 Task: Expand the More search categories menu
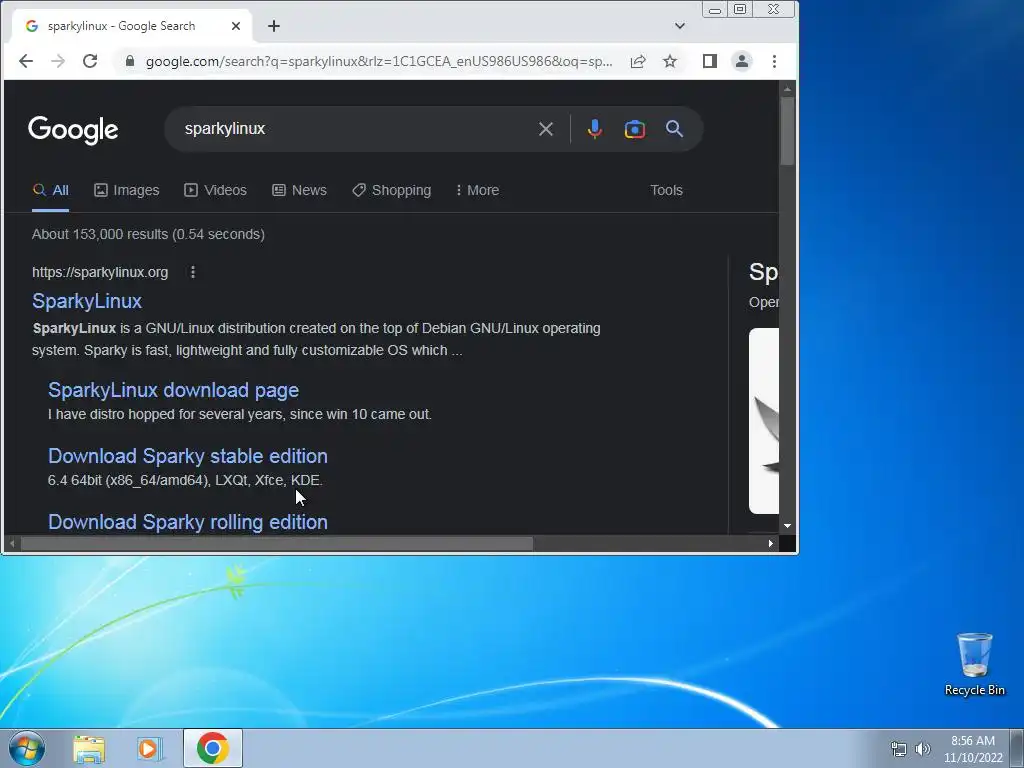(477, 190)
